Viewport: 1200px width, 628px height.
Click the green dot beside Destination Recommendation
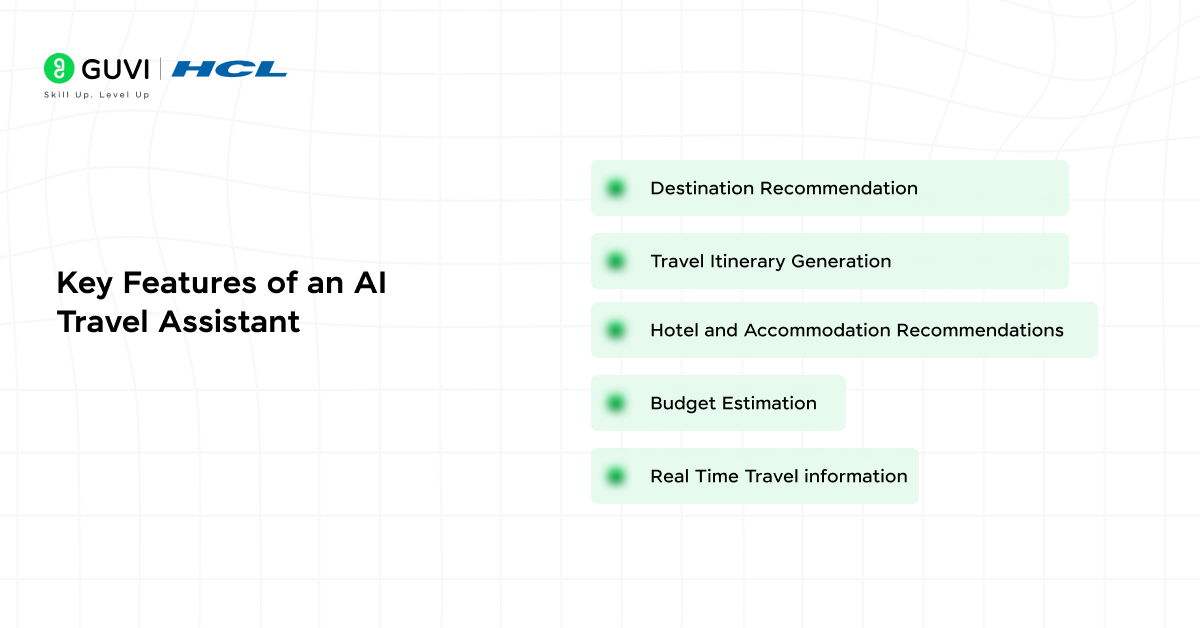tap(616, 188)
